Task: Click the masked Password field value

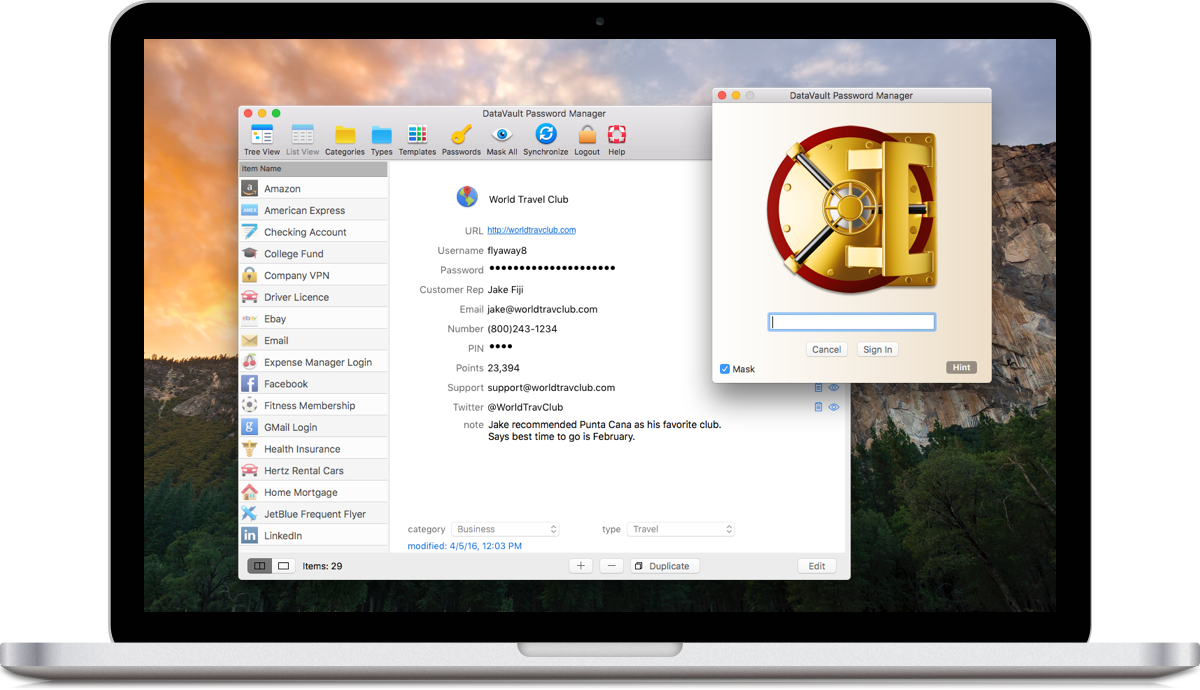Action: pos(551,269)
